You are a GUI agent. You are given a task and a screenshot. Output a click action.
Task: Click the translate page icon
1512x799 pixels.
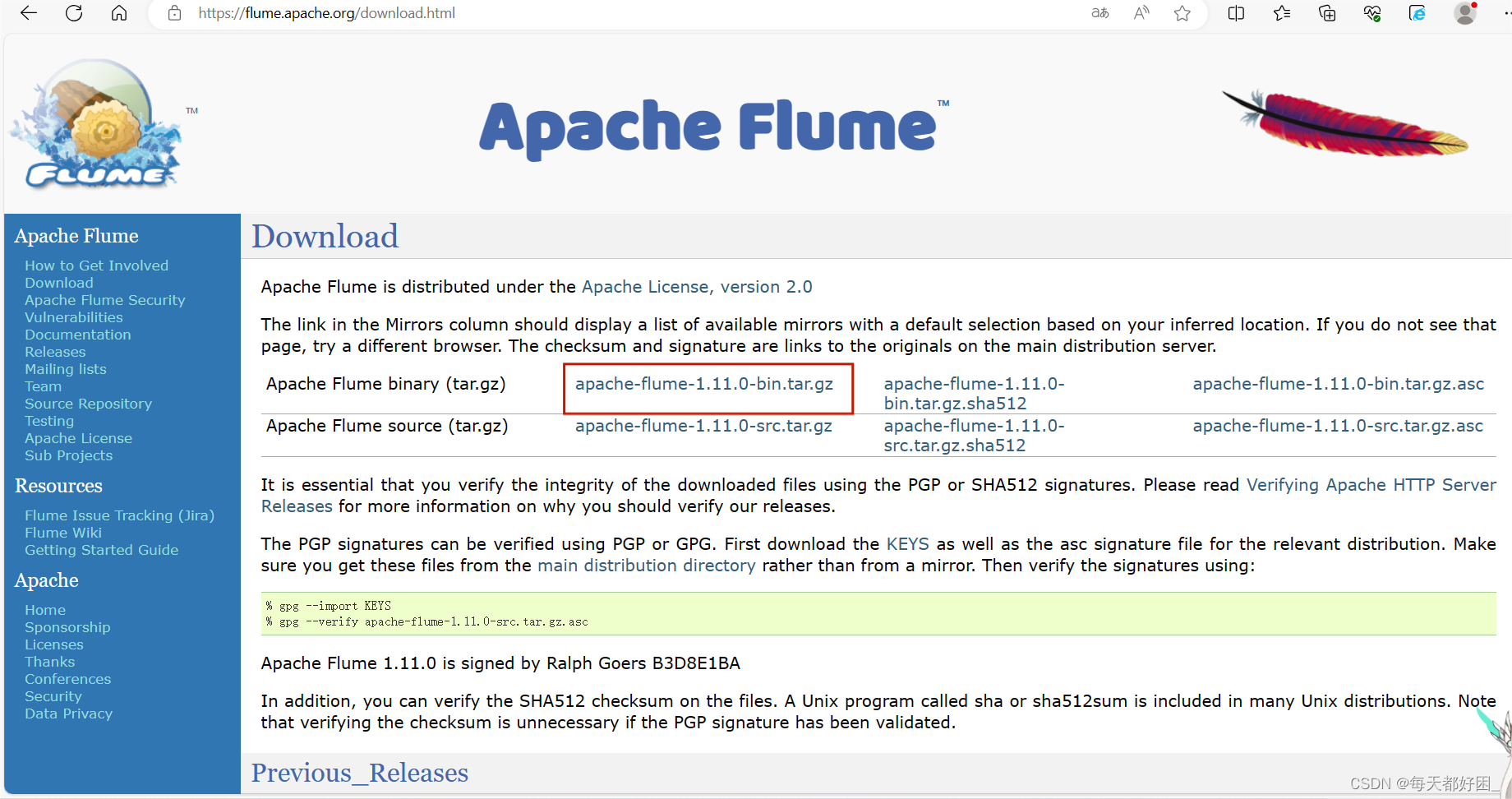pyautogui.click(x=1099, y=13)
